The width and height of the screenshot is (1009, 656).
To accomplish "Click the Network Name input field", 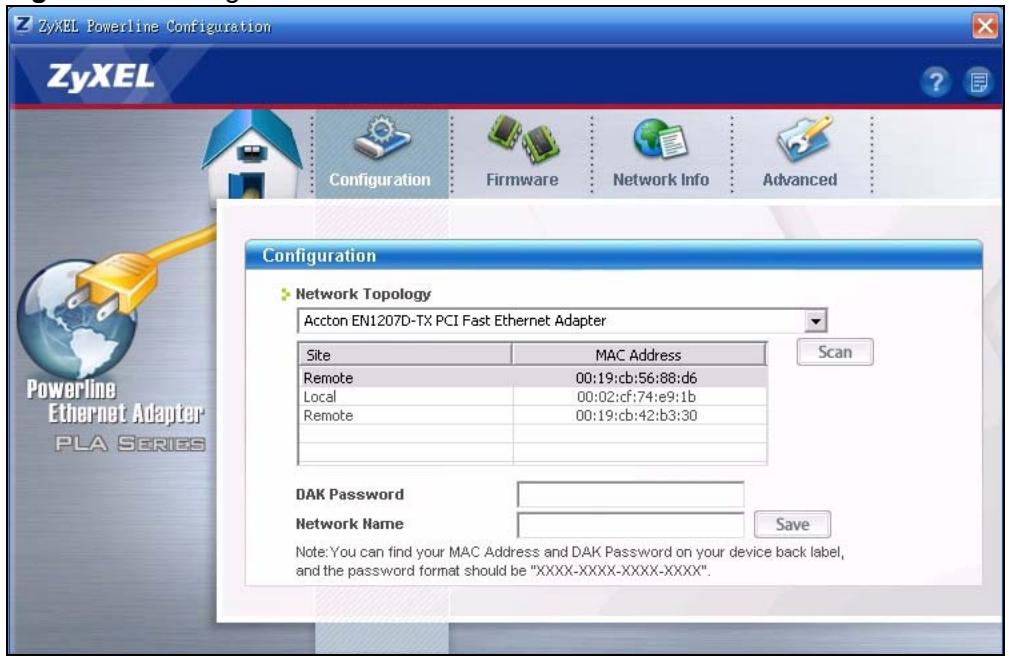I will tap(631, 525).
